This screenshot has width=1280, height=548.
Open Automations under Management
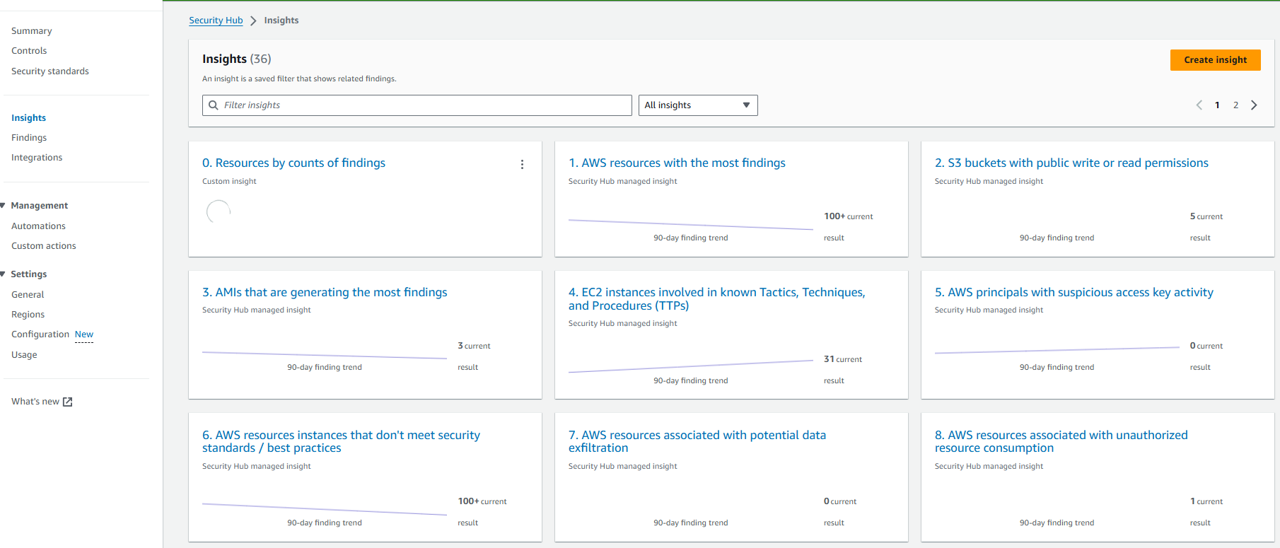(38, 226)
